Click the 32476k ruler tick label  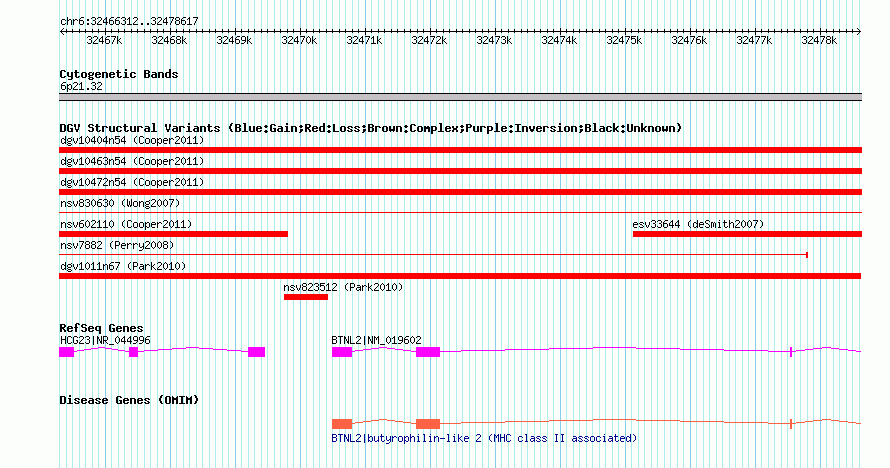coord(689,40)
